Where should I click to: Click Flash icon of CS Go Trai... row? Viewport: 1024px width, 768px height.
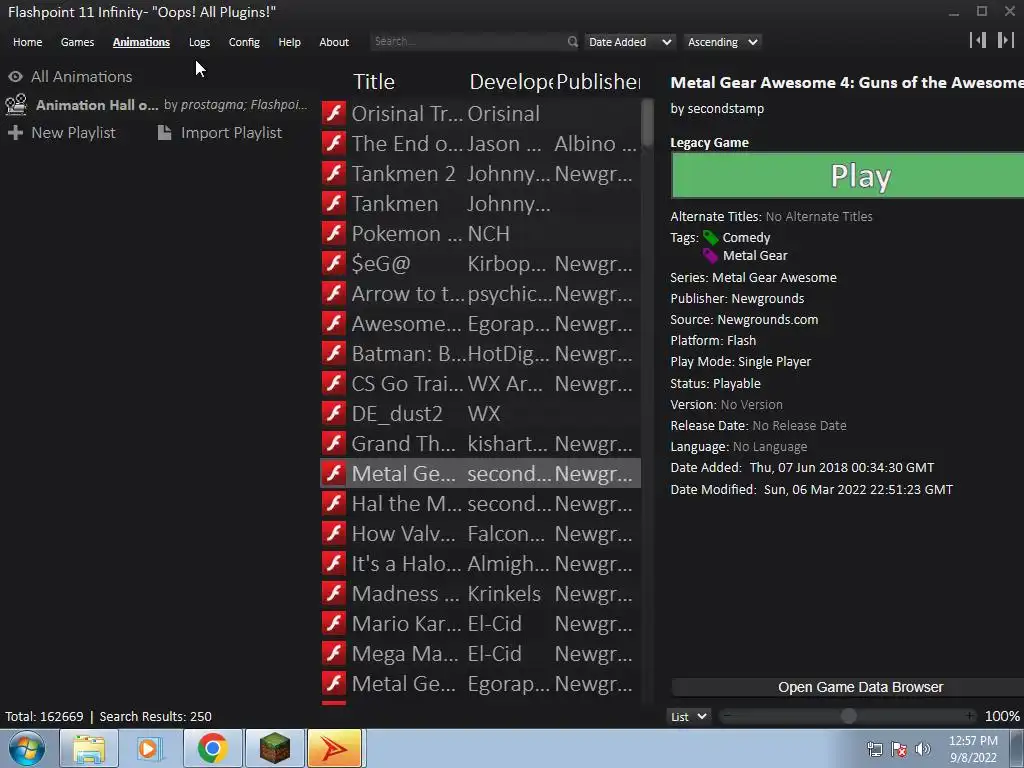(x=334, y=383)
